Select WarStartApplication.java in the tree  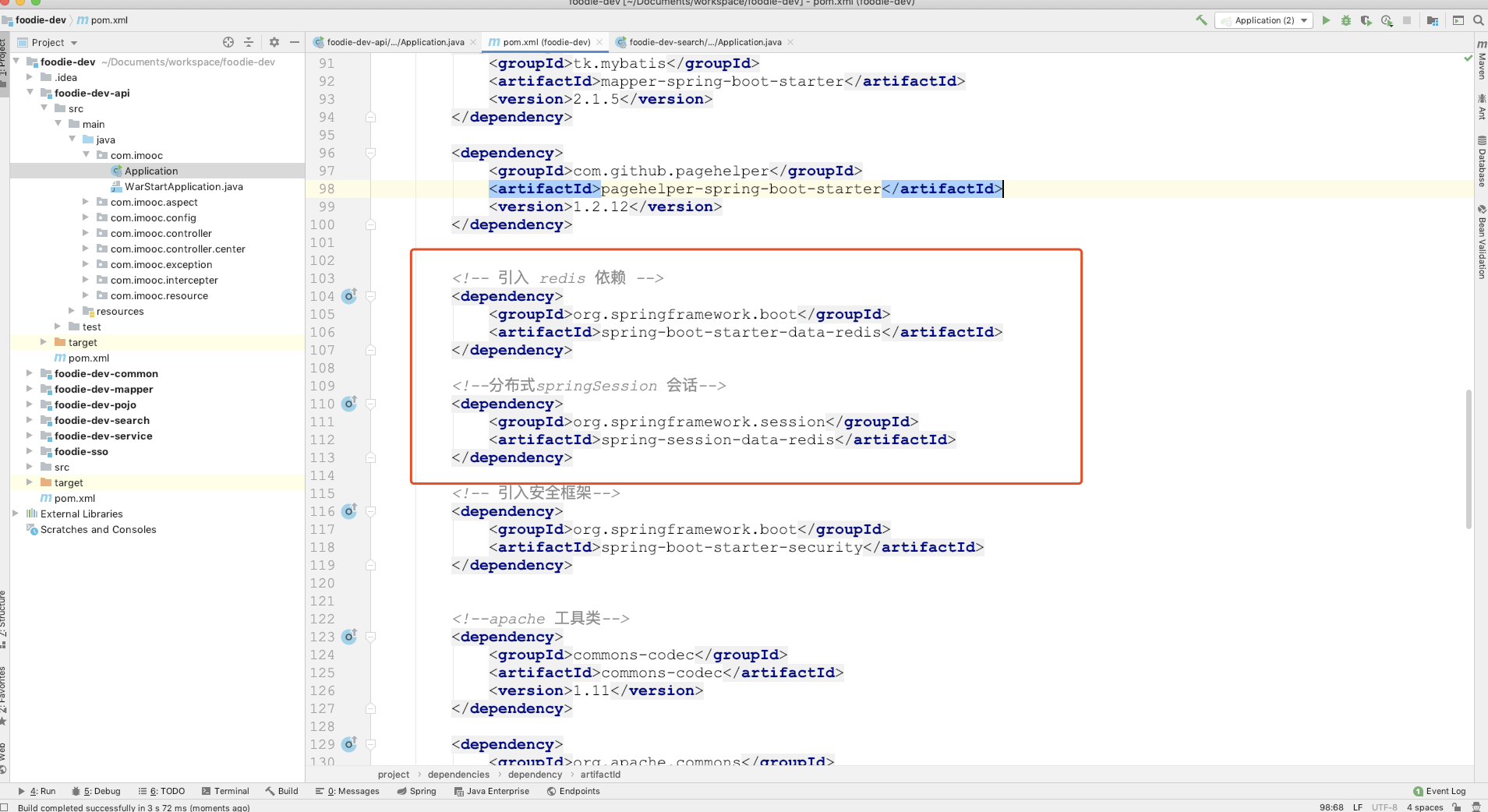tap(184, 186)
